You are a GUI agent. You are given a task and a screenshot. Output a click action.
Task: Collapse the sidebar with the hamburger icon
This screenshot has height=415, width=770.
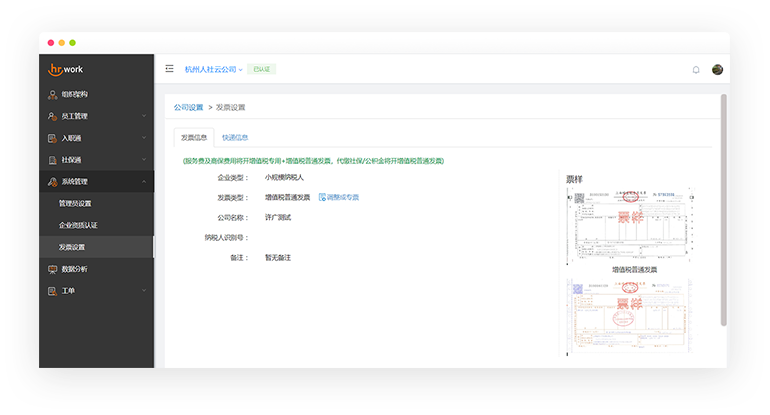pos(169,69)
